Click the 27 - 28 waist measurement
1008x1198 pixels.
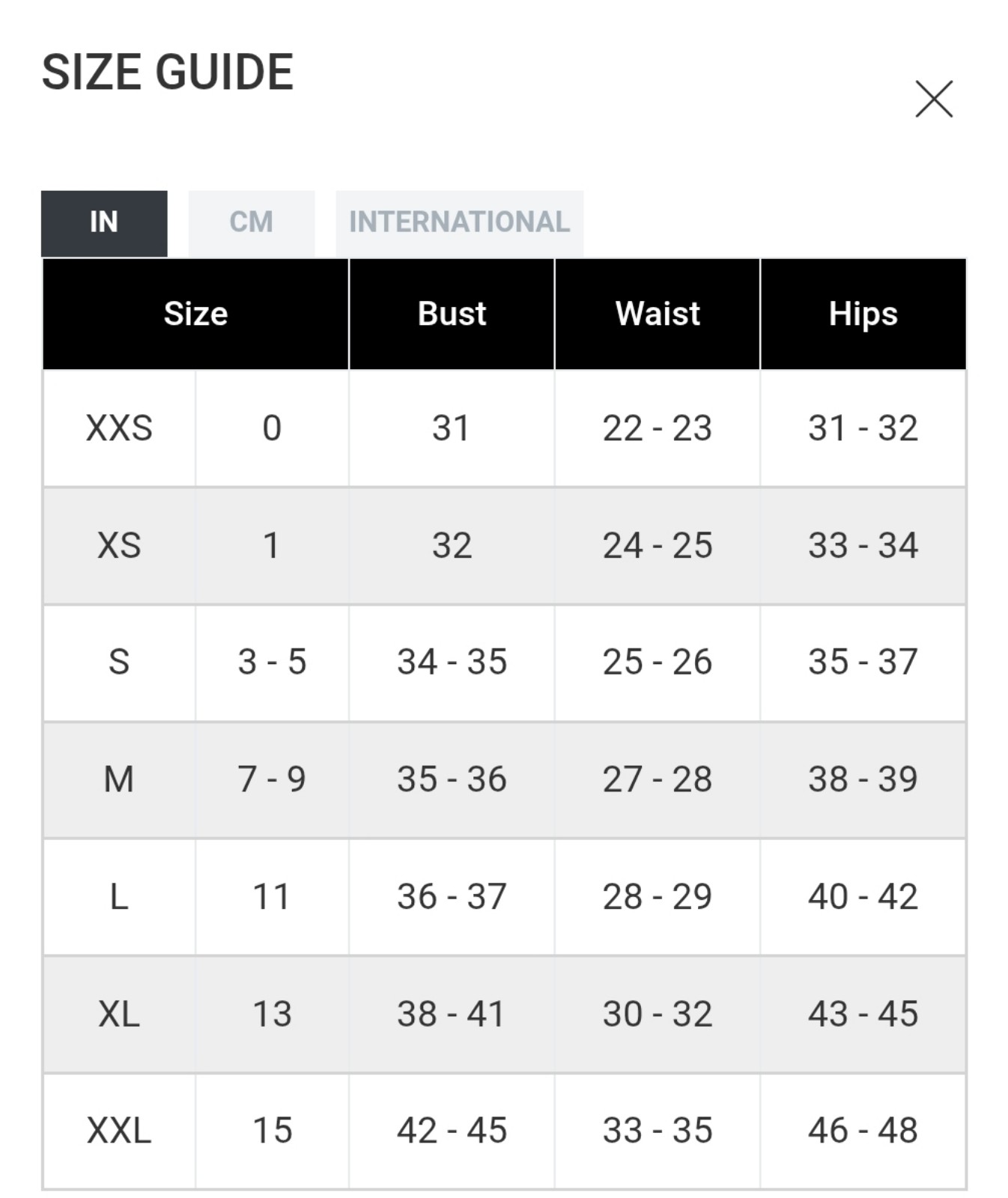658,779
